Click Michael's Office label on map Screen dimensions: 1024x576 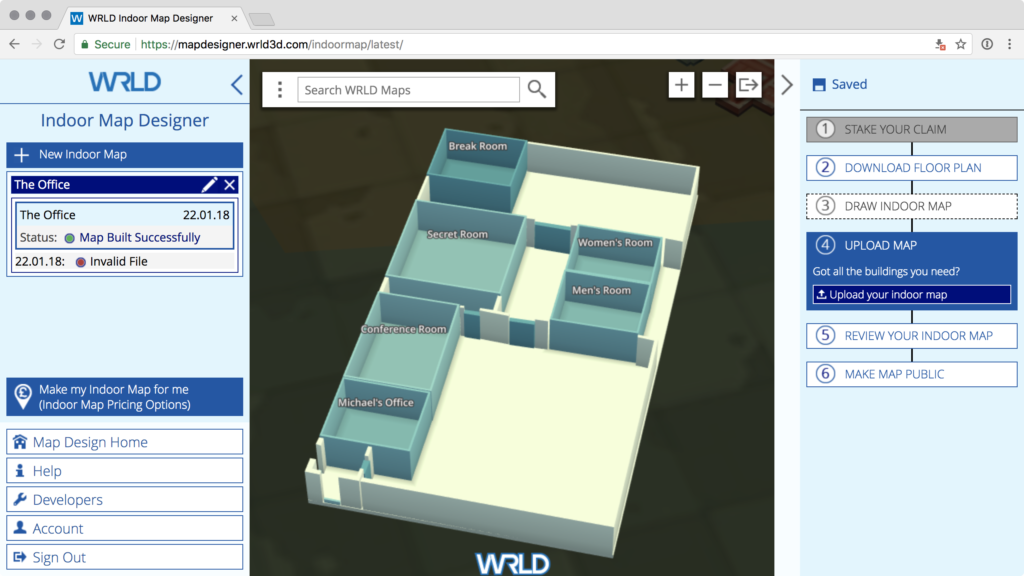tap(376, 403)
